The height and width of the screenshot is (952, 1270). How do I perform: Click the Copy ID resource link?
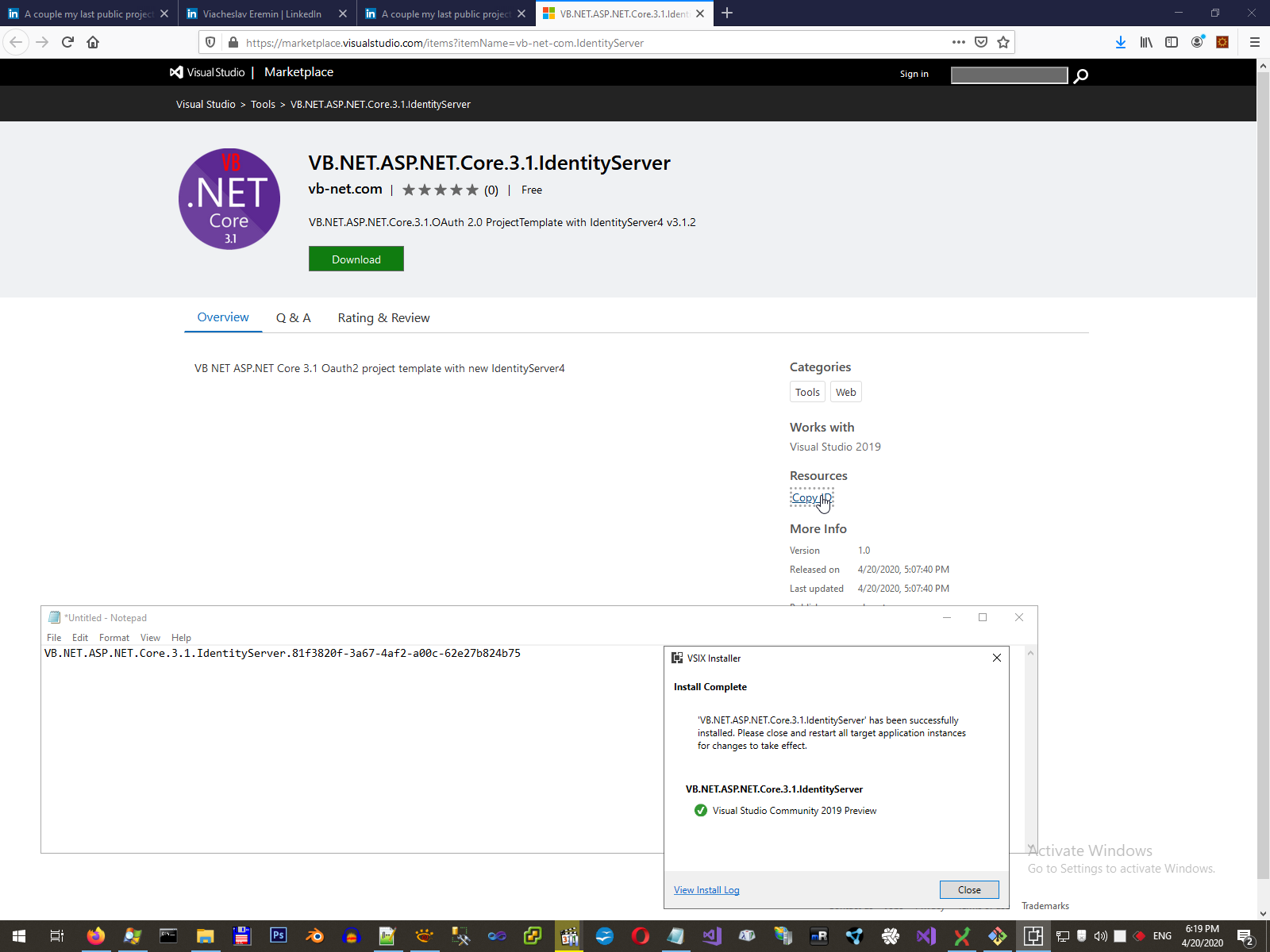812,498
